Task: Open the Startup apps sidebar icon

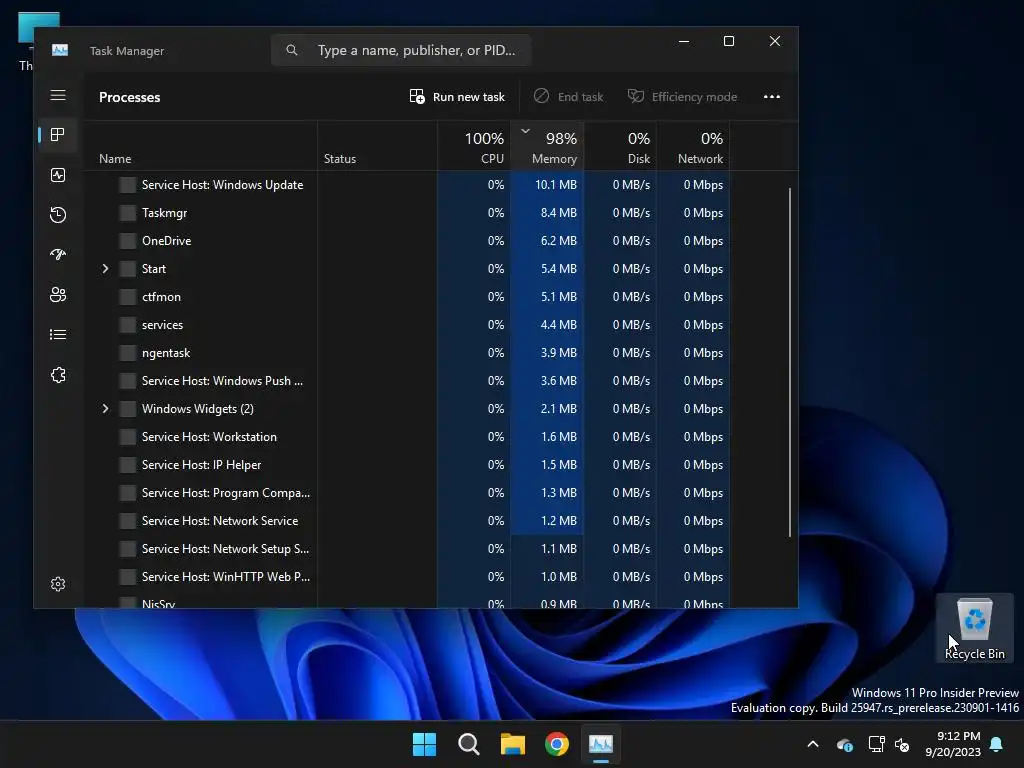Action: coord(57,255)
